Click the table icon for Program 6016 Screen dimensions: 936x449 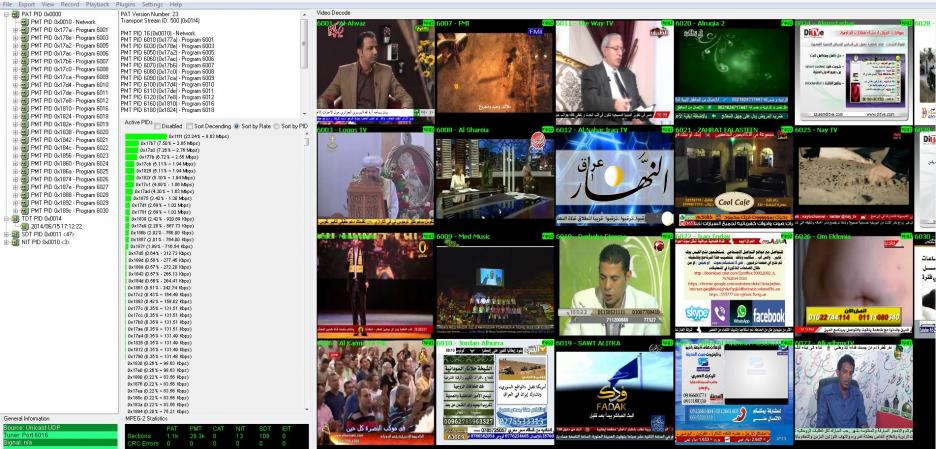tap(24, 109)
